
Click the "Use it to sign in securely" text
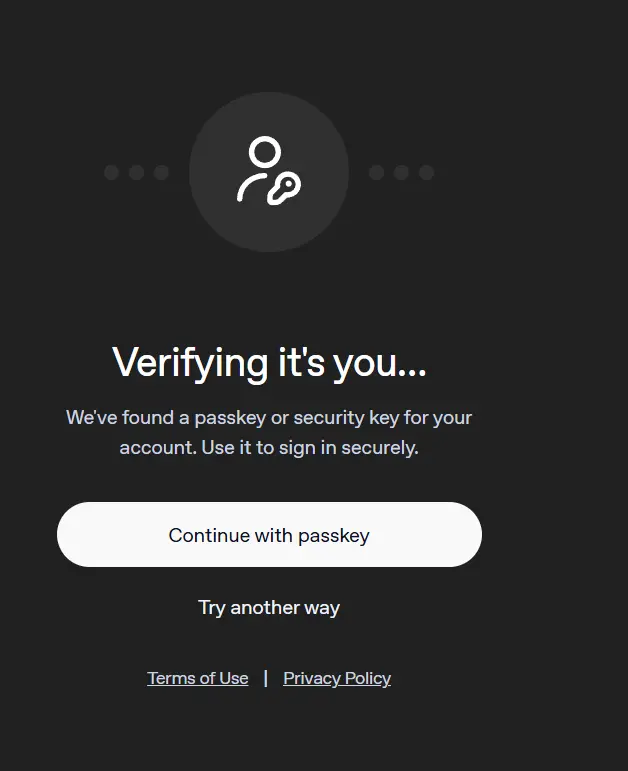310,448
